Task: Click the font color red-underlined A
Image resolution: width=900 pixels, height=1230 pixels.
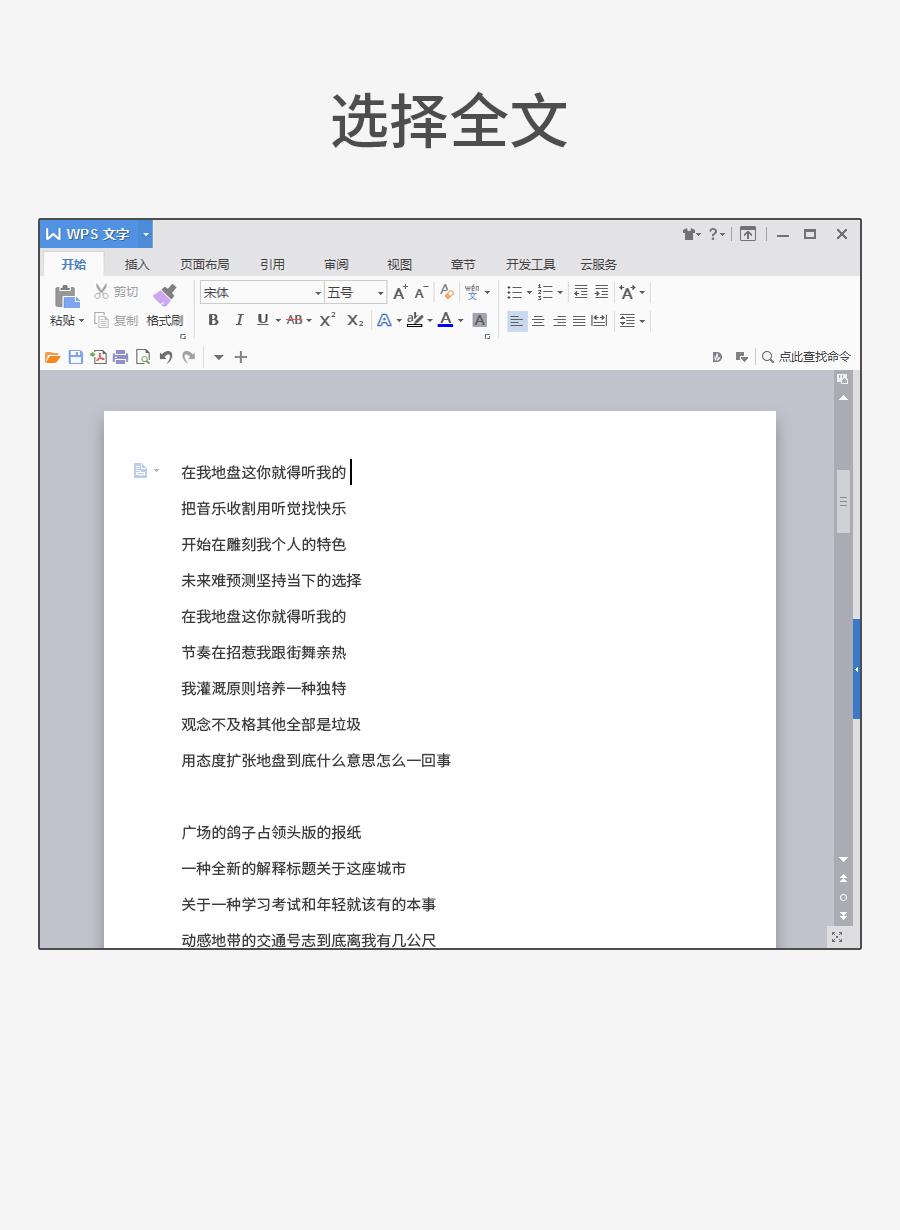Action: click(x=446, y=320)
